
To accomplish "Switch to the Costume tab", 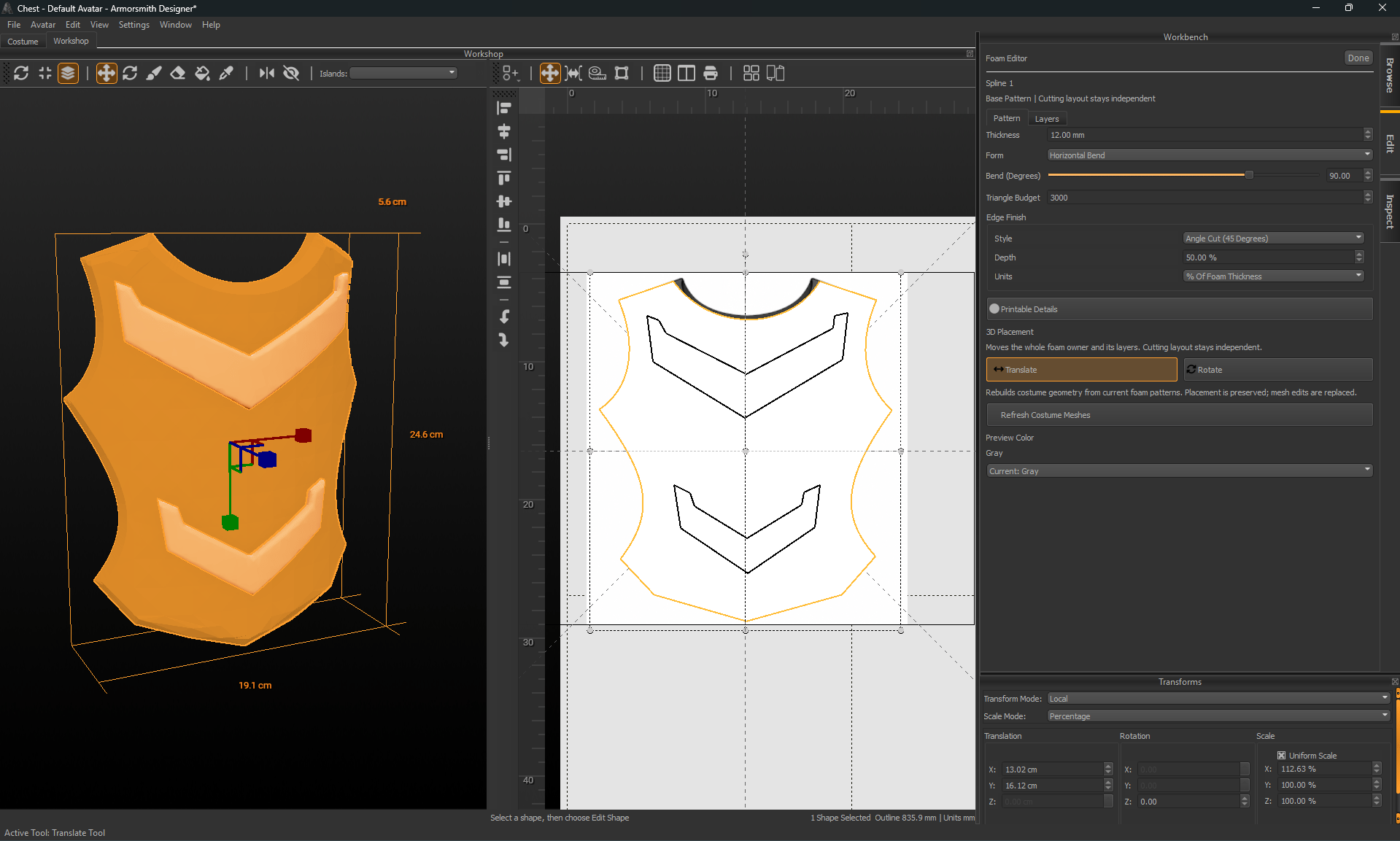I will tap(23, 42).
